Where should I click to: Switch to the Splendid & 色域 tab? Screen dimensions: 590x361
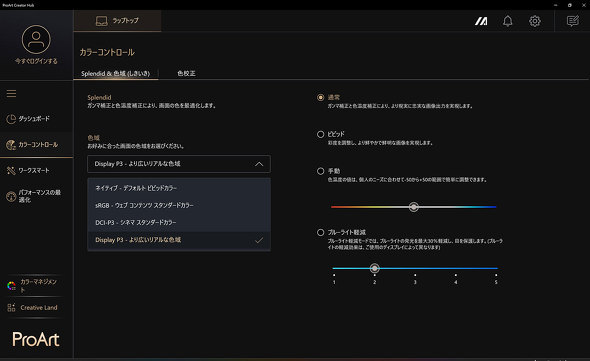[x=116, y=73]
